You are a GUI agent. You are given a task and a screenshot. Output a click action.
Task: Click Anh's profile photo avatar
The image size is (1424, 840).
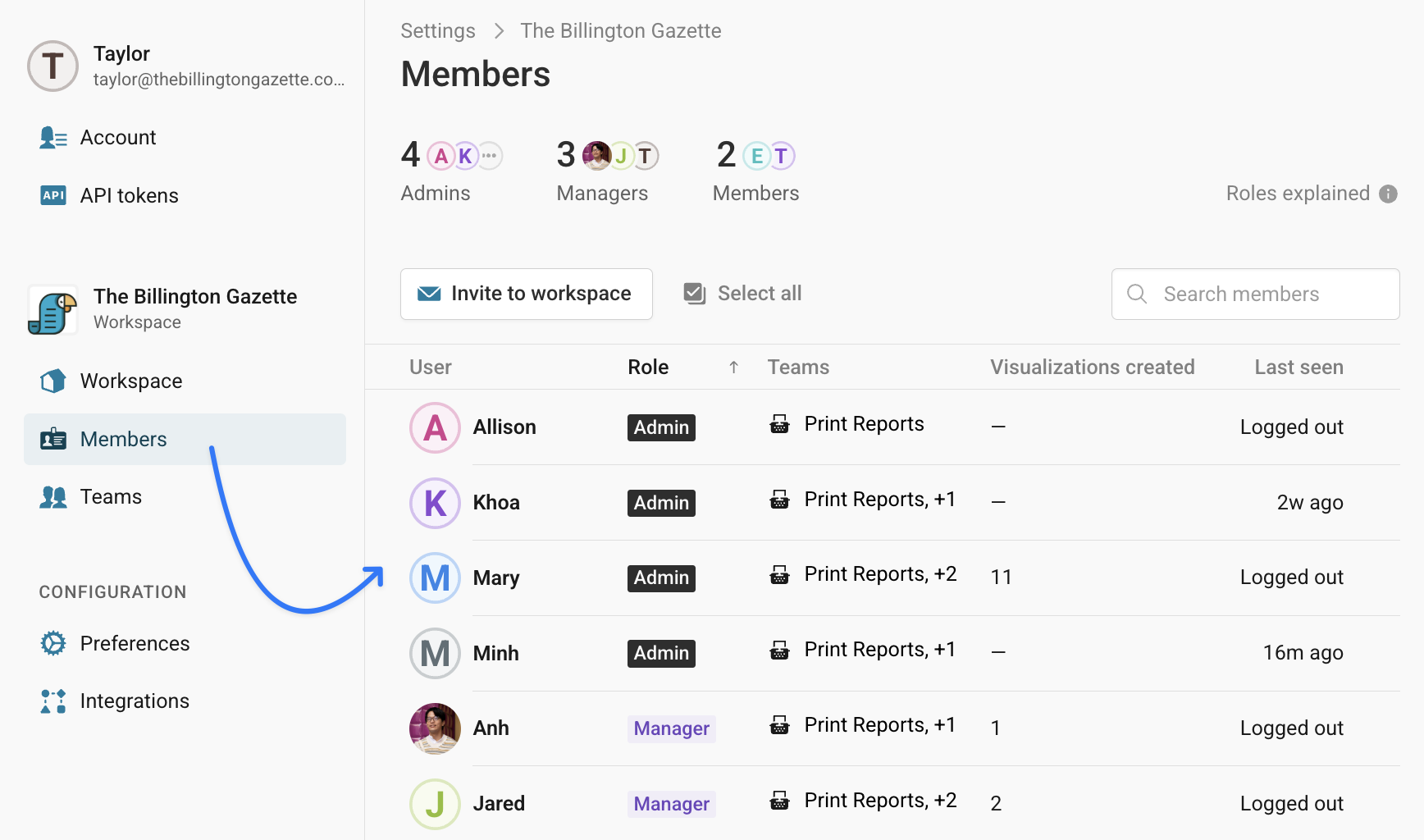(x=435, y=728)
